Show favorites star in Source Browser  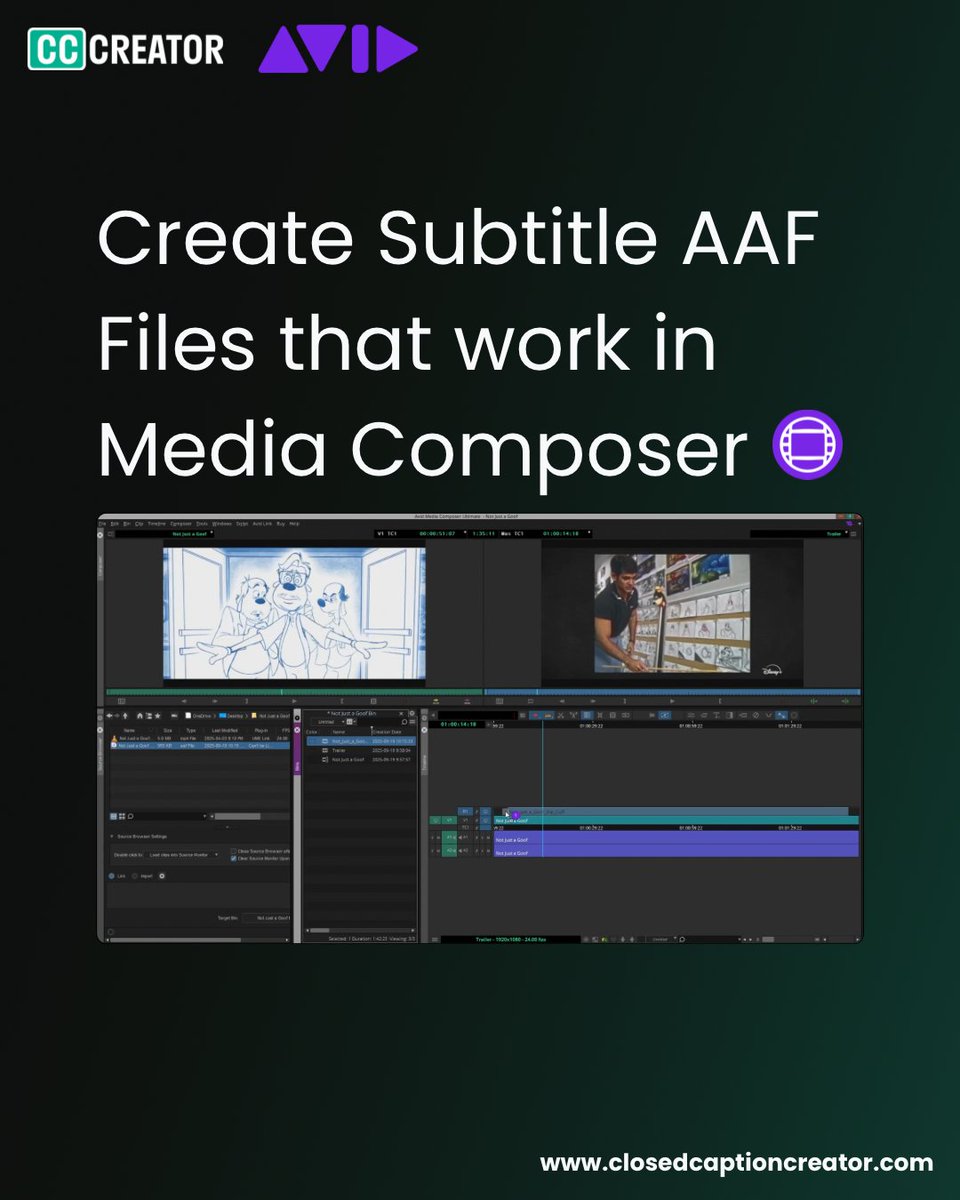[158, 716]
